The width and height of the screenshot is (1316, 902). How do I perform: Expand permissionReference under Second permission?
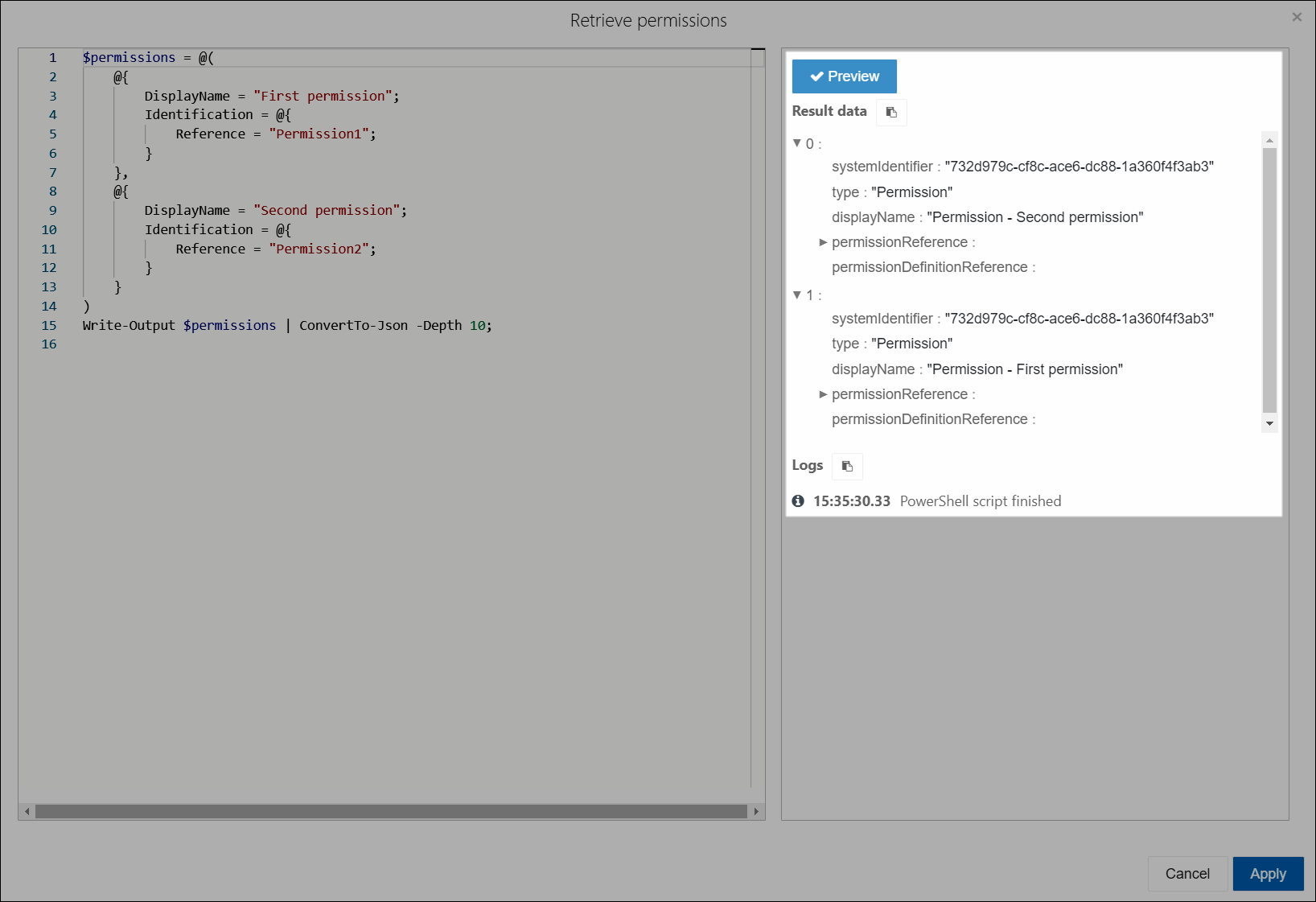coord(823,242)
